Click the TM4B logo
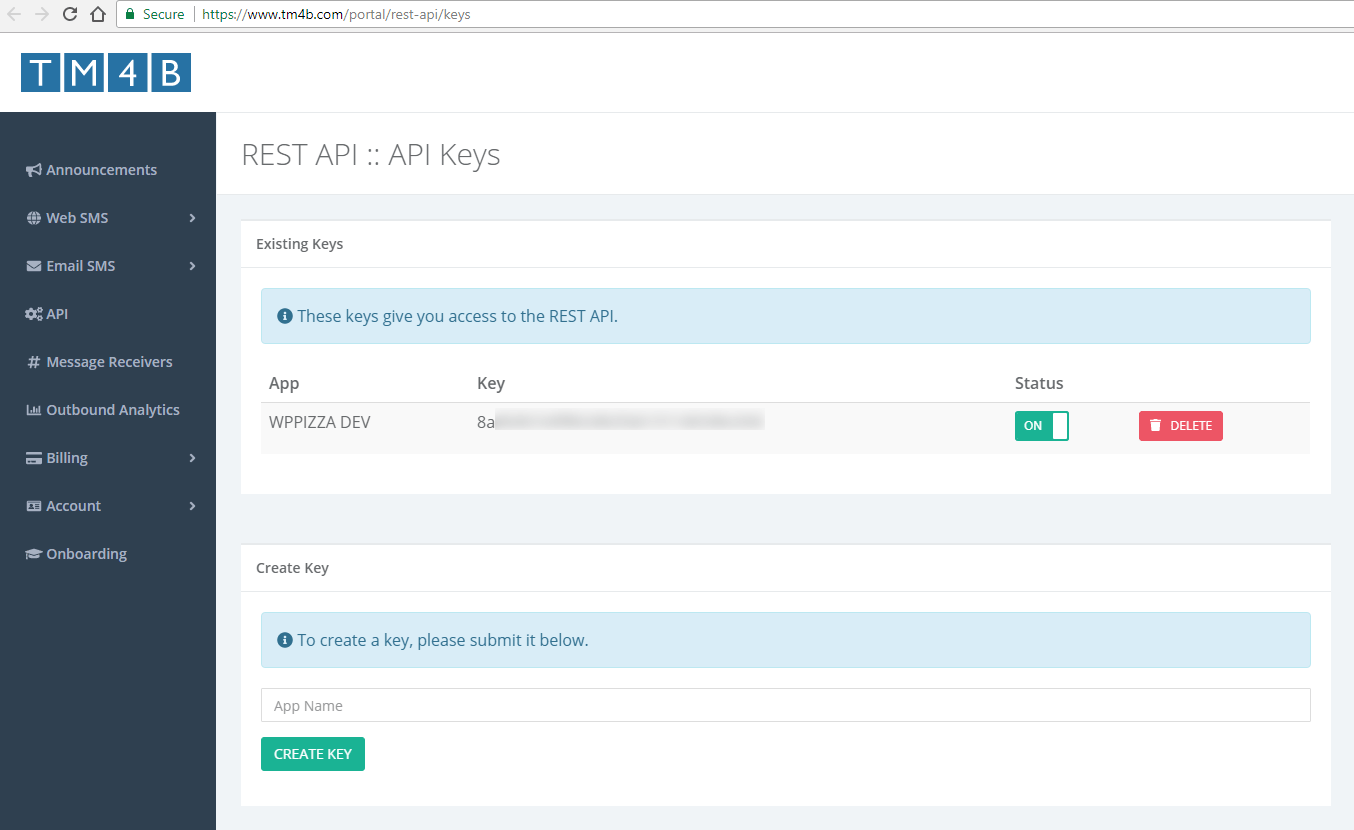This screenshot has height=830, width=1354. tap(106, 73)
